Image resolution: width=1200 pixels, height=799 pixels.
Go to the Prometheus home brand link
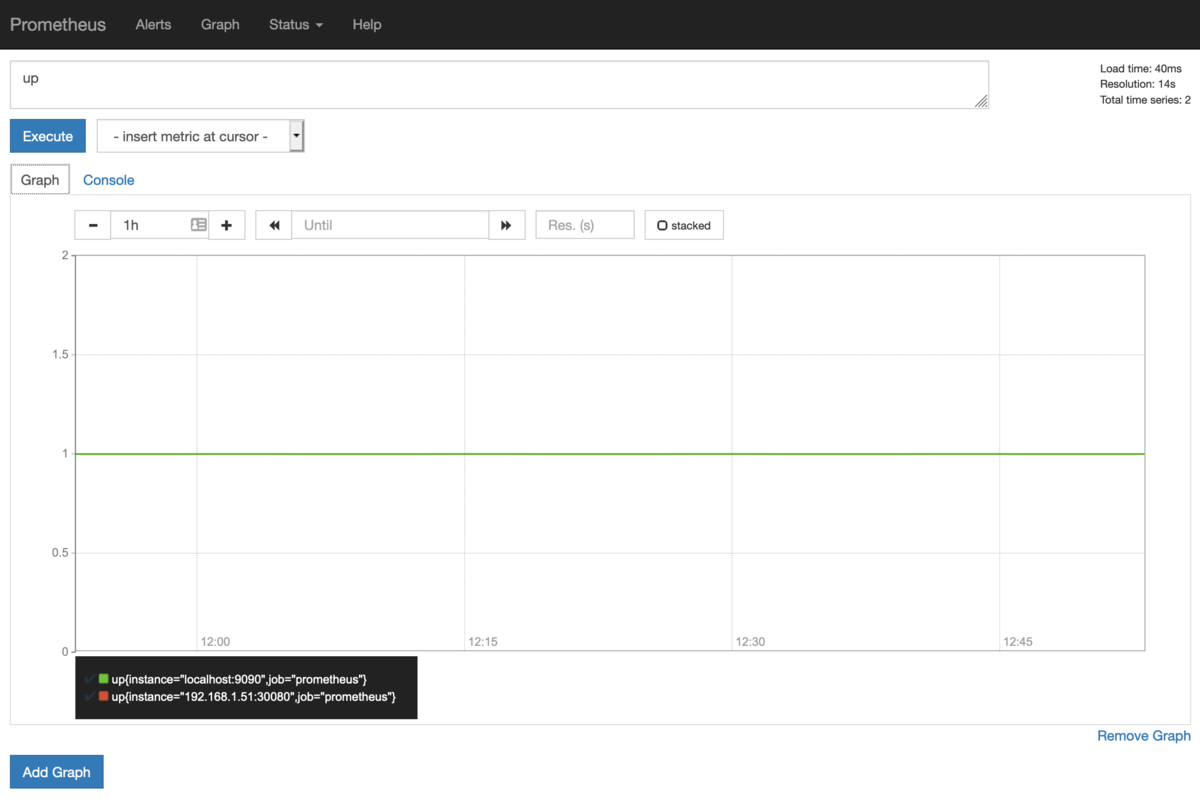tap(58, 25)
